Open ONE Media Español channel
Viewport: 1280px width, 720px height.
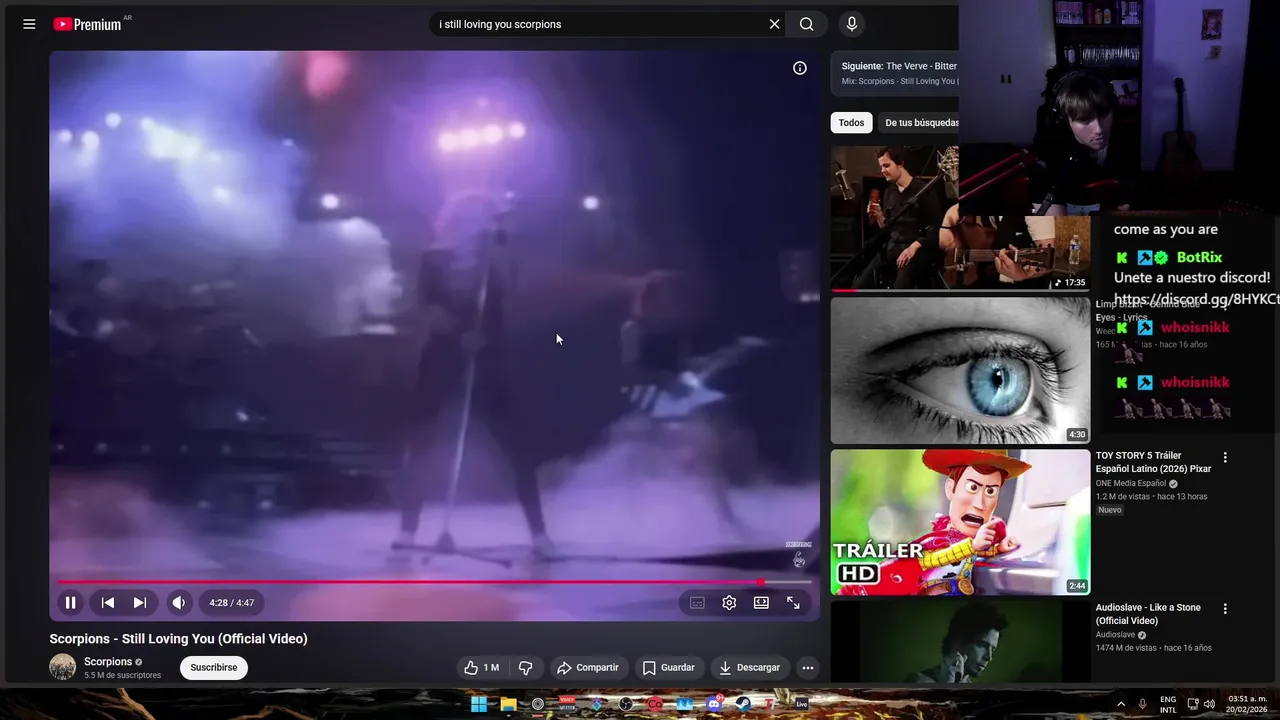pos(1131,484)
